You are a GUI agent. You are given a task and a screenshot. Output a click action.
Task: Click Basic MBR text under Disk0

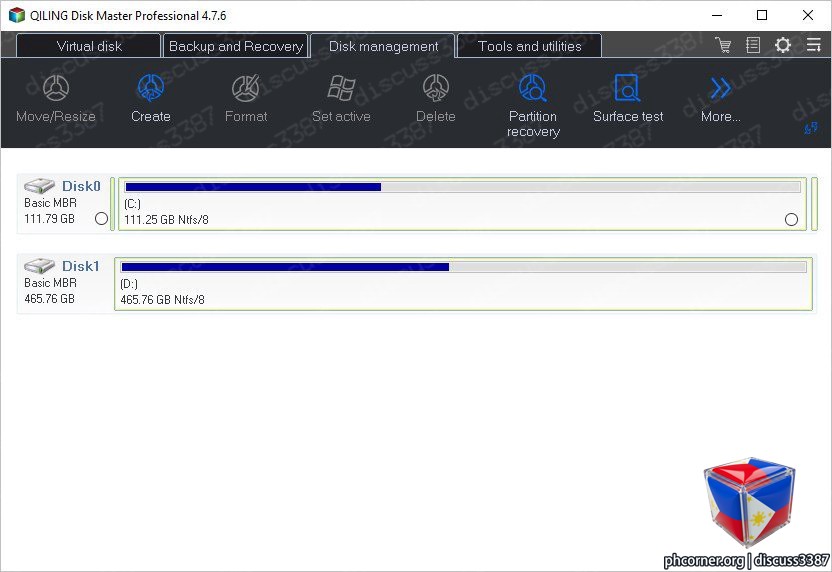click(x=50, y=203)
